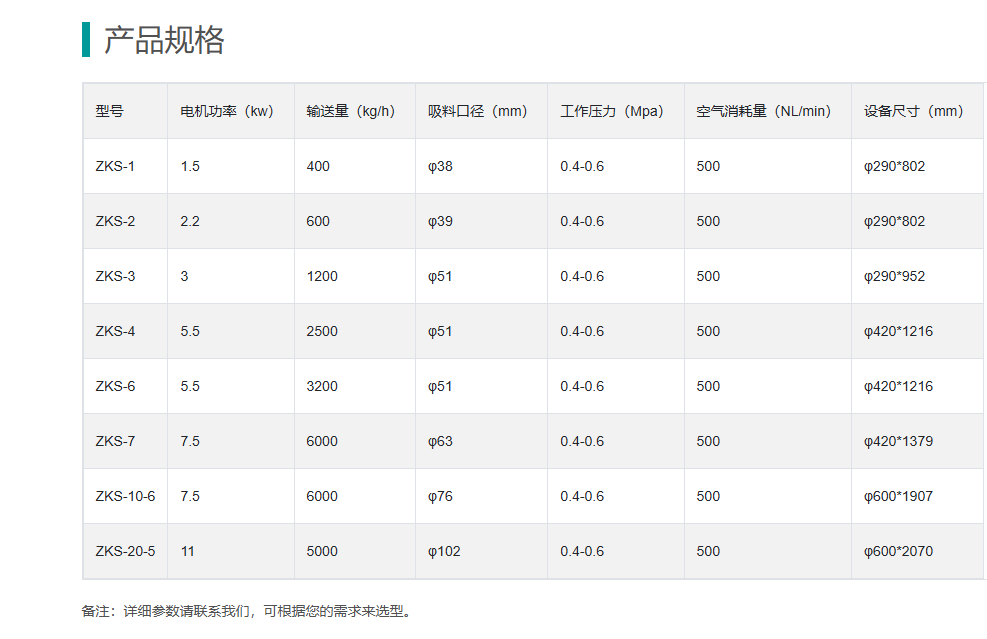Screen dimensions: 987x639
Task: Select the ZKS-2 model row
Action: click(115, 221)
